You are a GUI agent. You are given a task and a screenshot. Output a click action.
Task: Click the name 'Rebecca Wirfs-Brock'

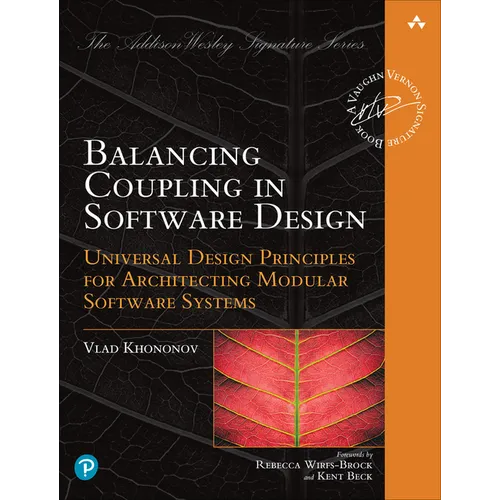(x=314, y=465)
